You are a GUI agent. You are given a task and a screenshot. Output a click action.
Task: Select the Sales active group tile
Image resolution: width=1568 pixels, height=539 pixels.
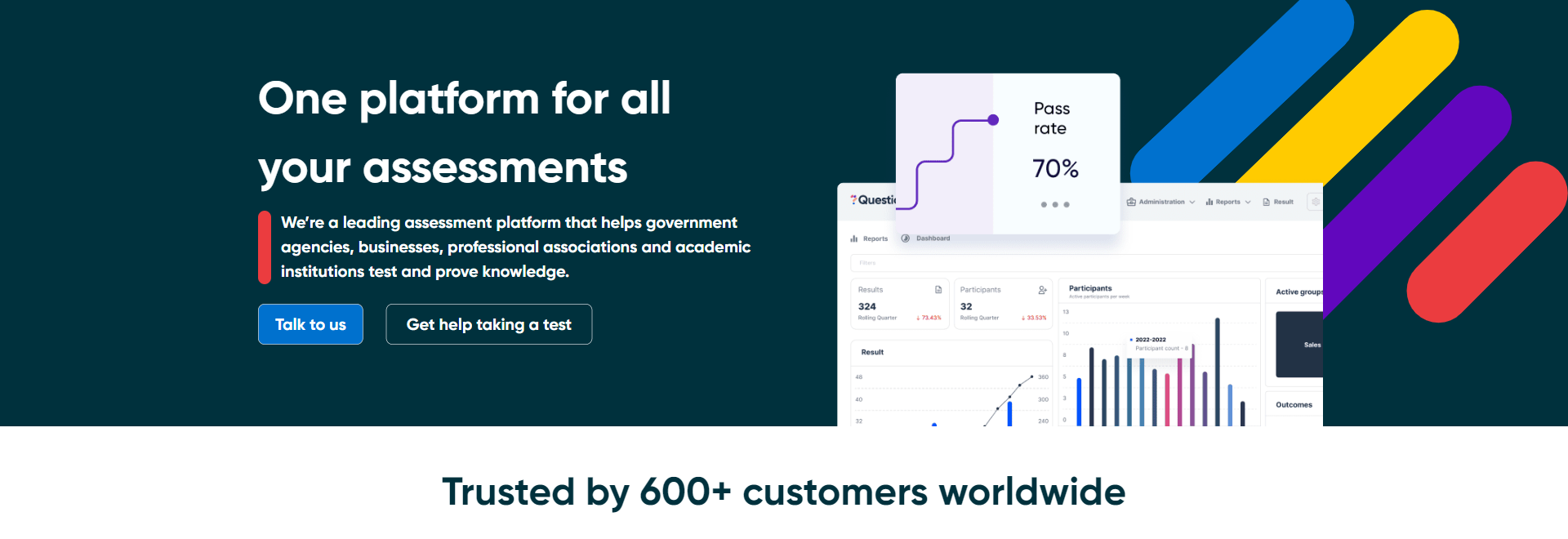pos(1299,345)
